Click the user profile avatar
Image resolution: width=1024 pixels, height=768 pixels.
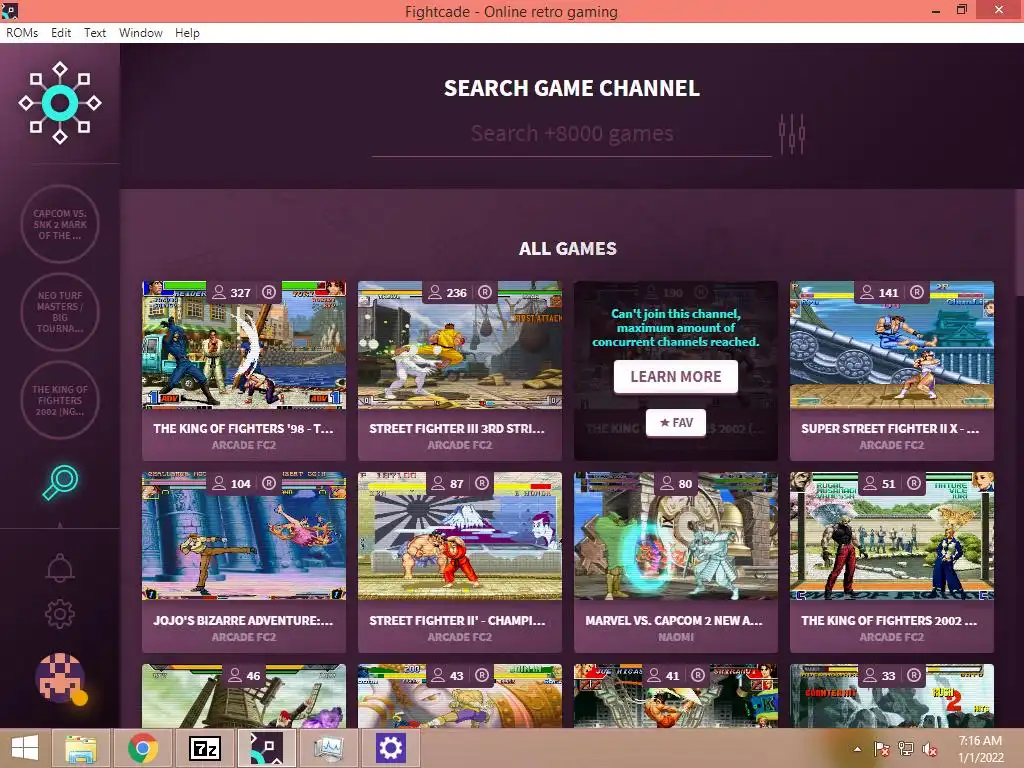61,678
